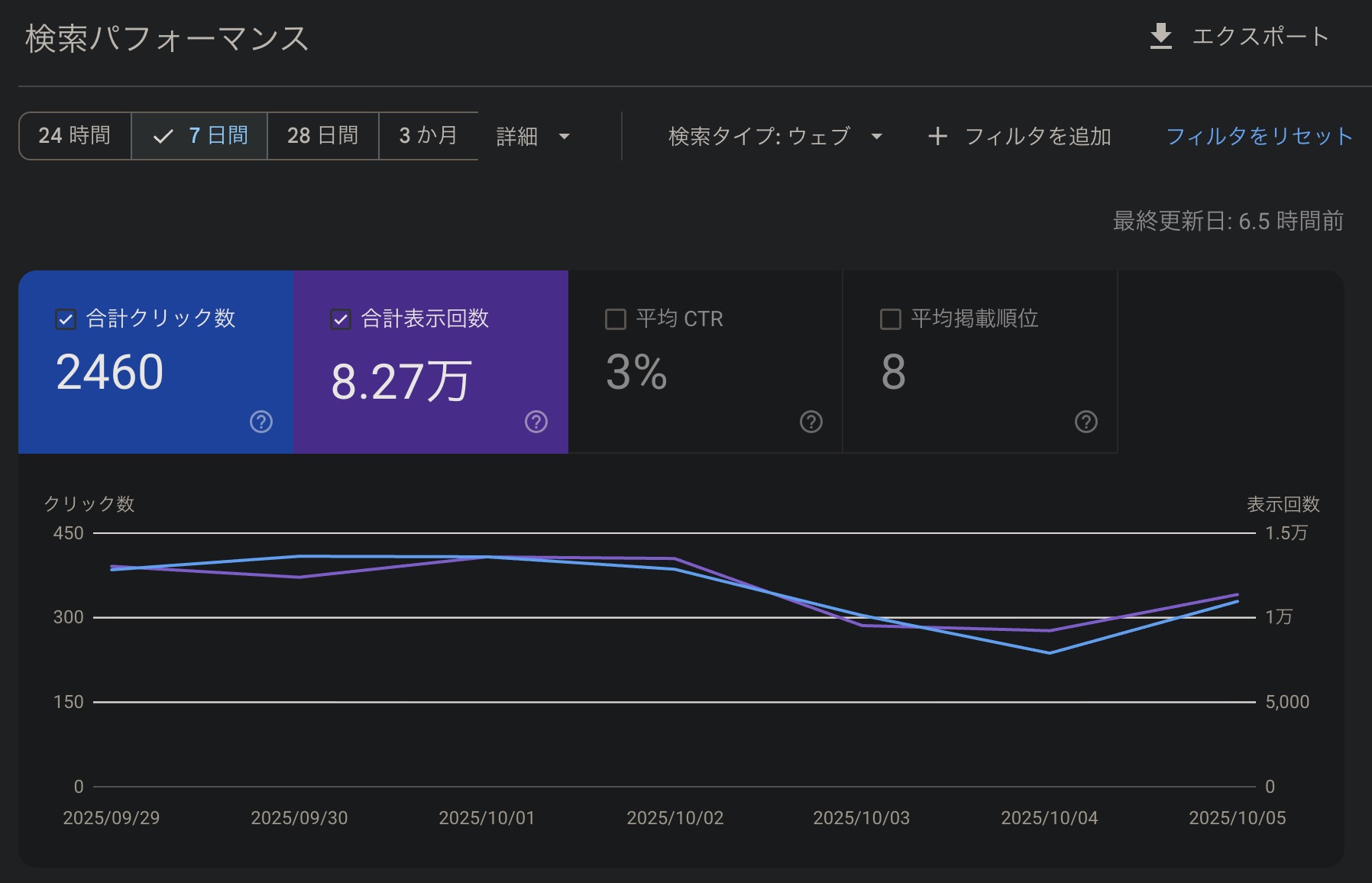Click help icon on 合計表示回数 card
Screen dimensions: 1372x883
coord(536,422)
